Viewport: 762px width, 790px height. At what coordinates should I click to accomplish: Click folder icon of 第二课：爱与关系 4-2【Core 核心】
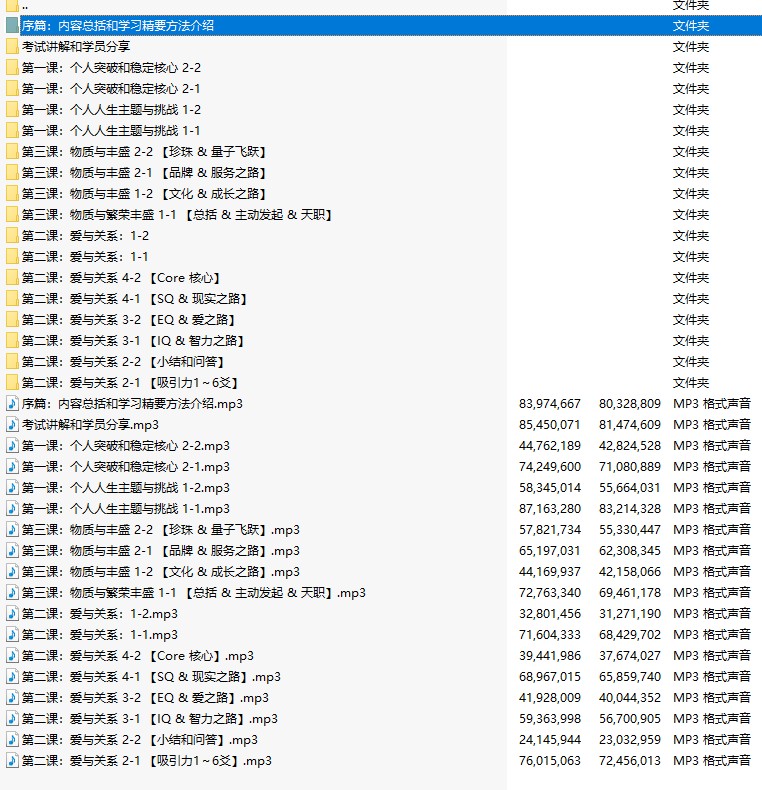pos(12,278)
